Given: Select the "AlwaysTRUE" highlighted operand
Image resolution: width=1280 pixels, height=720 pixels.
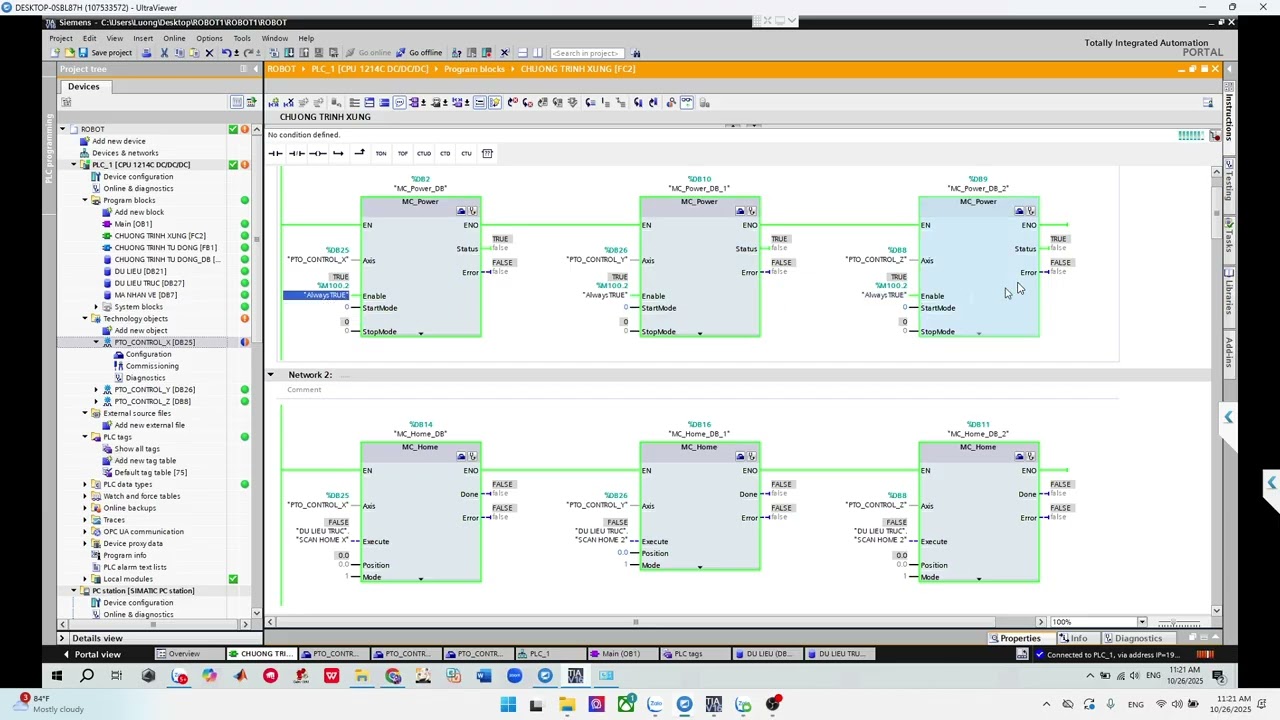Looking at the screenshot, I should coord(316,295).
